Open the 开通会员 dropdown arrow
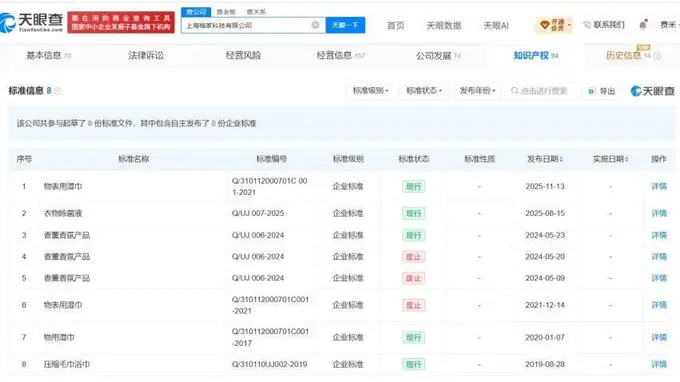Image resolution: width=680 pixels, height=382 pixels. [569, 25]
